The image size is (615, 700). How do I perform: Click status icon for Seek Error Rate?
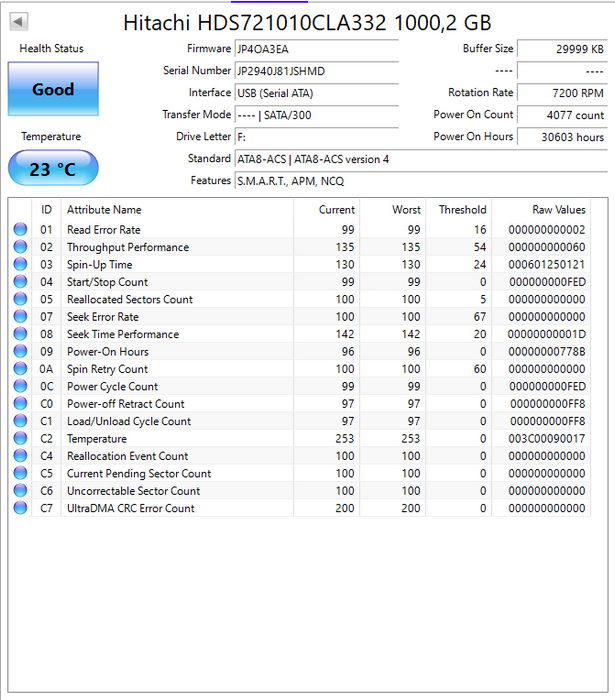[20, 317]
